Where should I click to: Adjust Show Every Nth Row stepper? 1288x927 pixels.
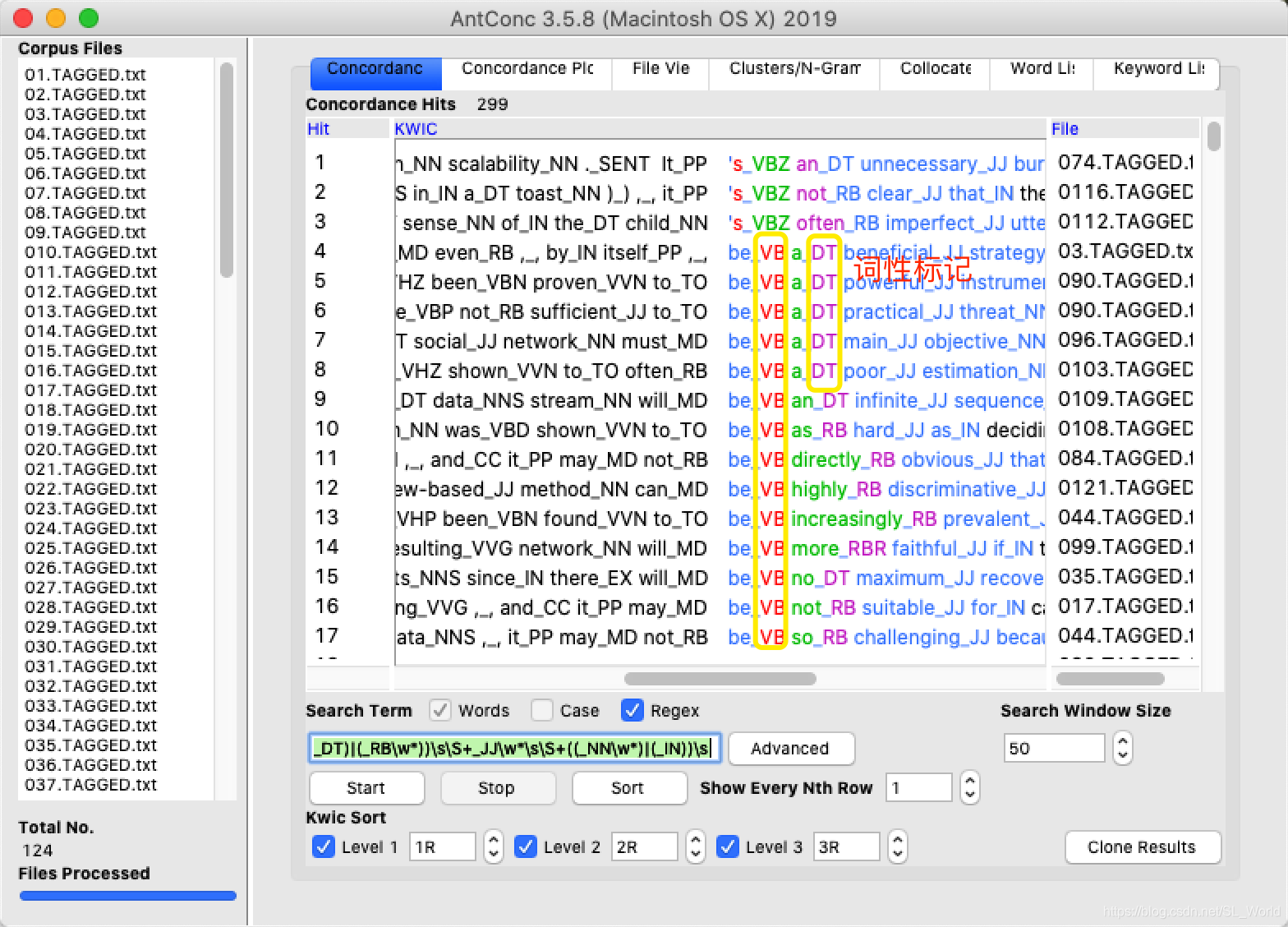point(970,788)
